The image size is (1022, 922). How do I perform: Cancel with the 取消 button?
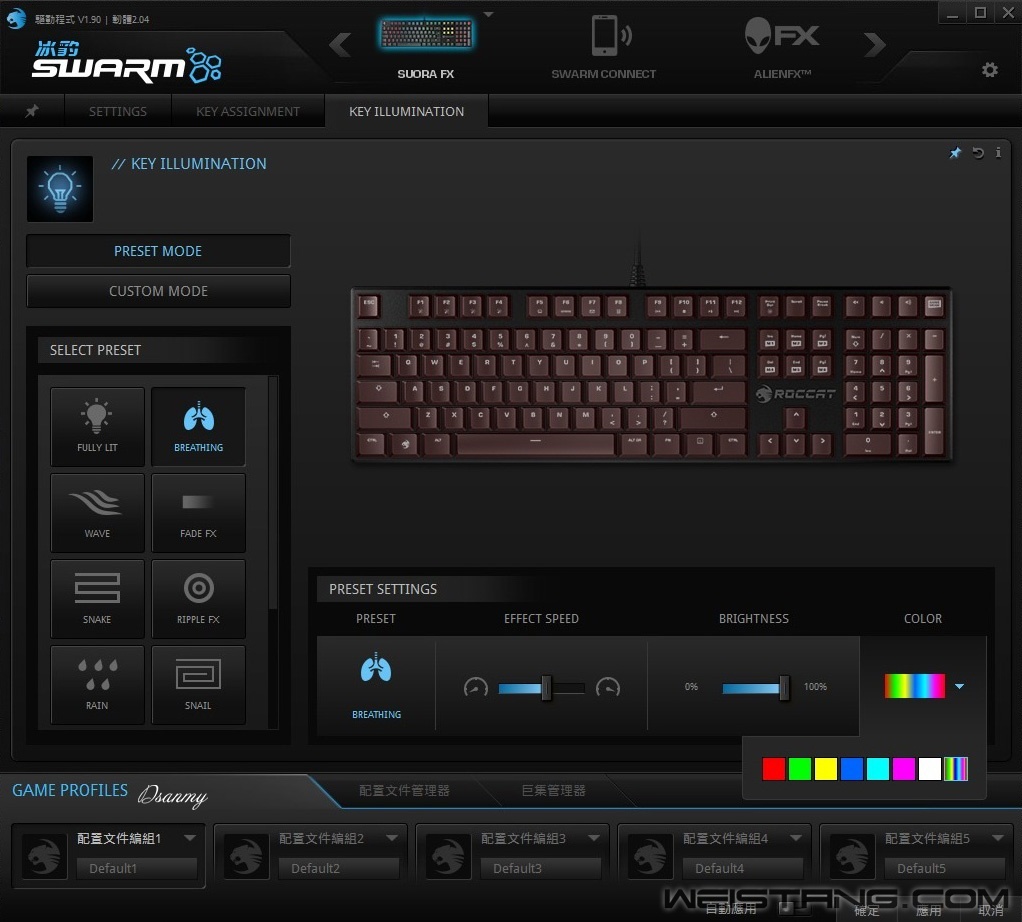click(991, 910)
